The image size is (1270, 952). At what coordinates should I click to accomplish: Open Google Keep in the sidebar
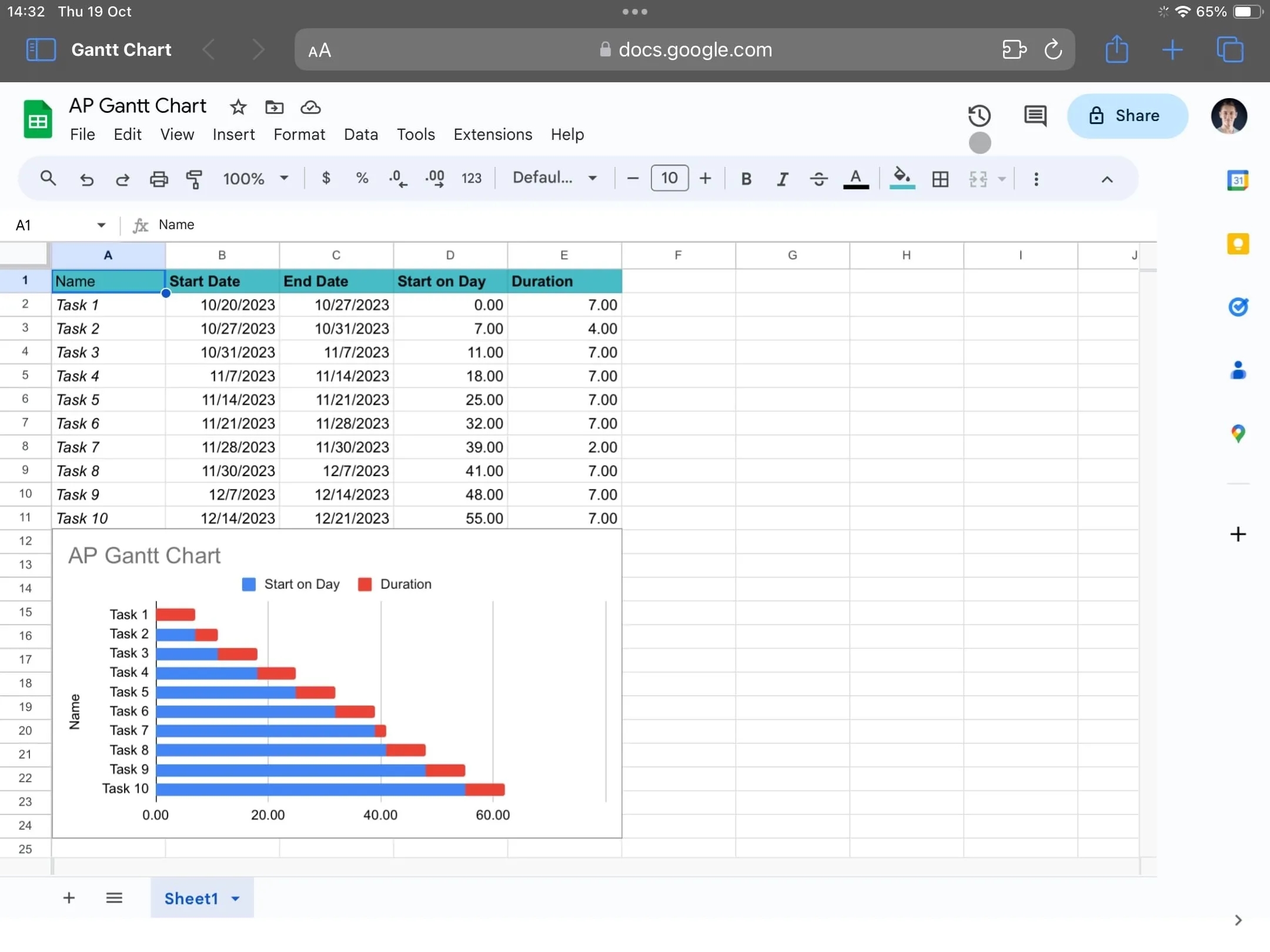(x=1238, y=243)
